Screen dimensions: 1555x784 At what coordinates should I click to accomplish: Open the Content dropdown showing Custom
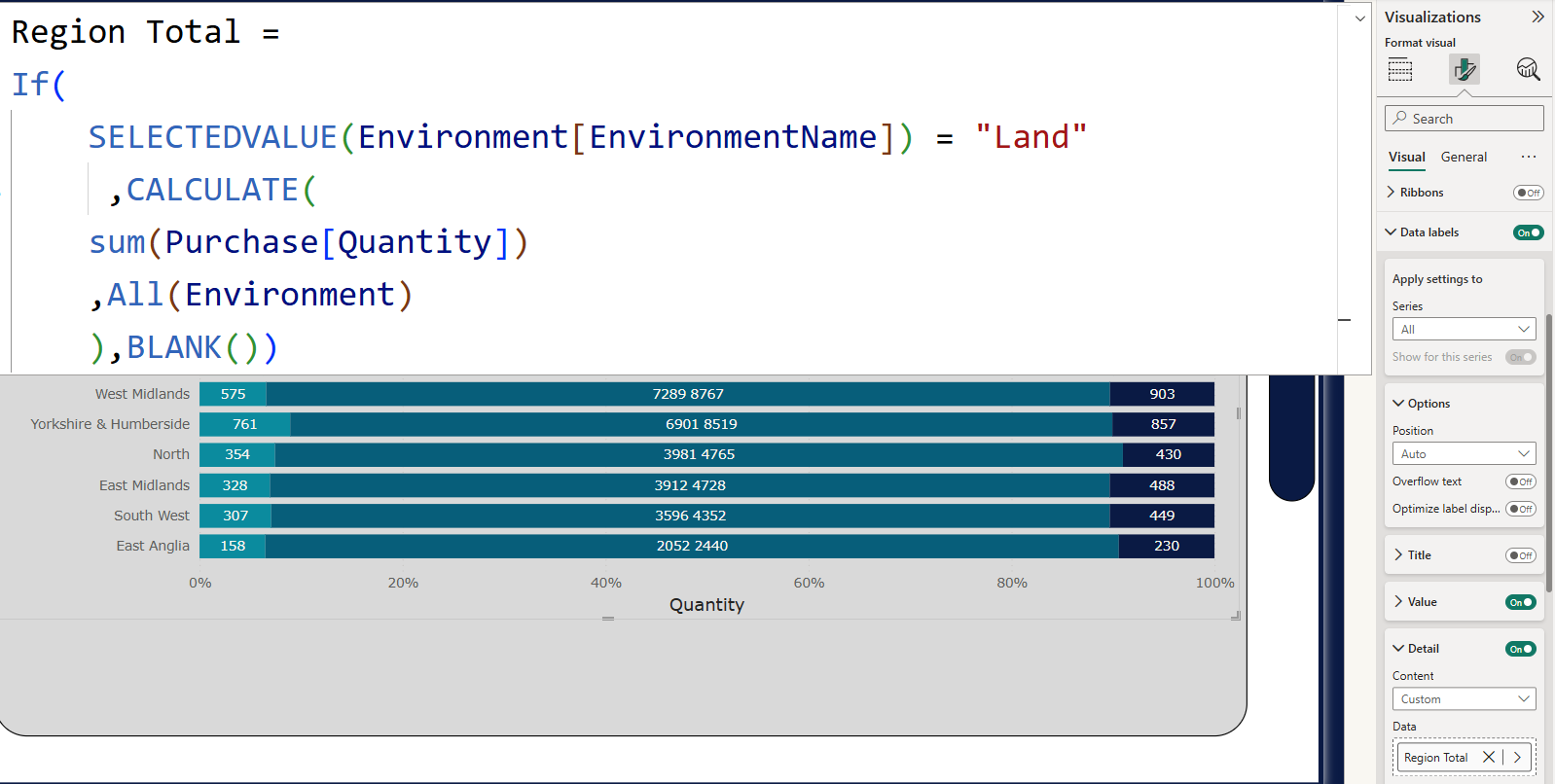click(1465, 699)
